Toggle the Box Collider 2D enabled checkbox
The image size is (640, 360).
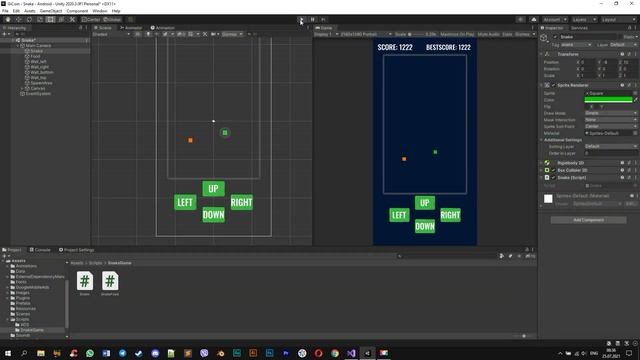pos(553,170)
